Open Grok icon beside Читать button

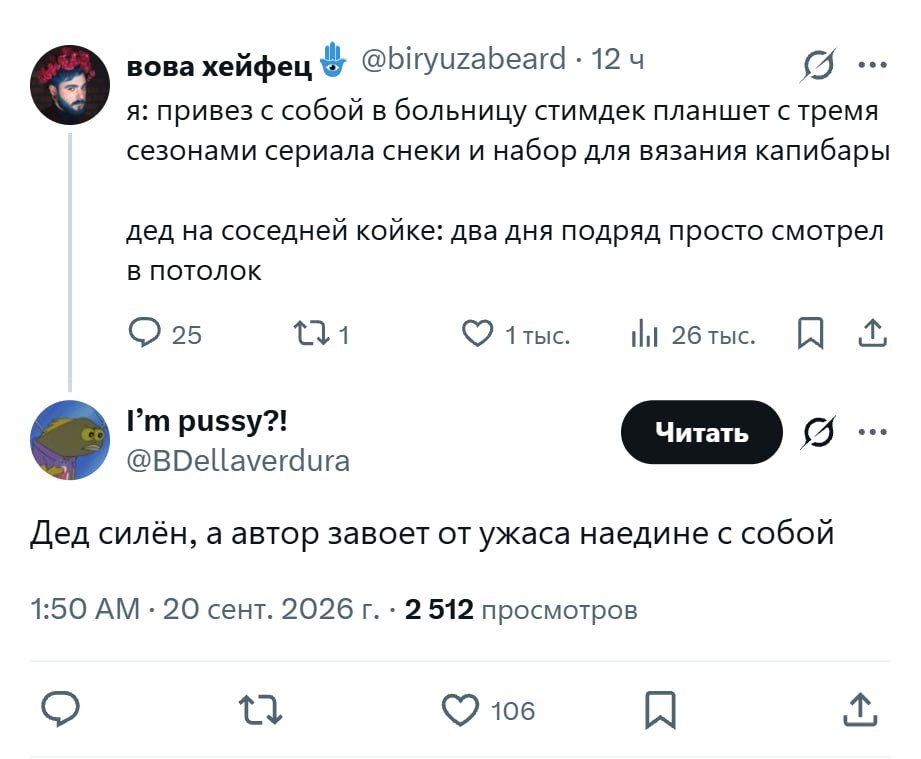818,432
